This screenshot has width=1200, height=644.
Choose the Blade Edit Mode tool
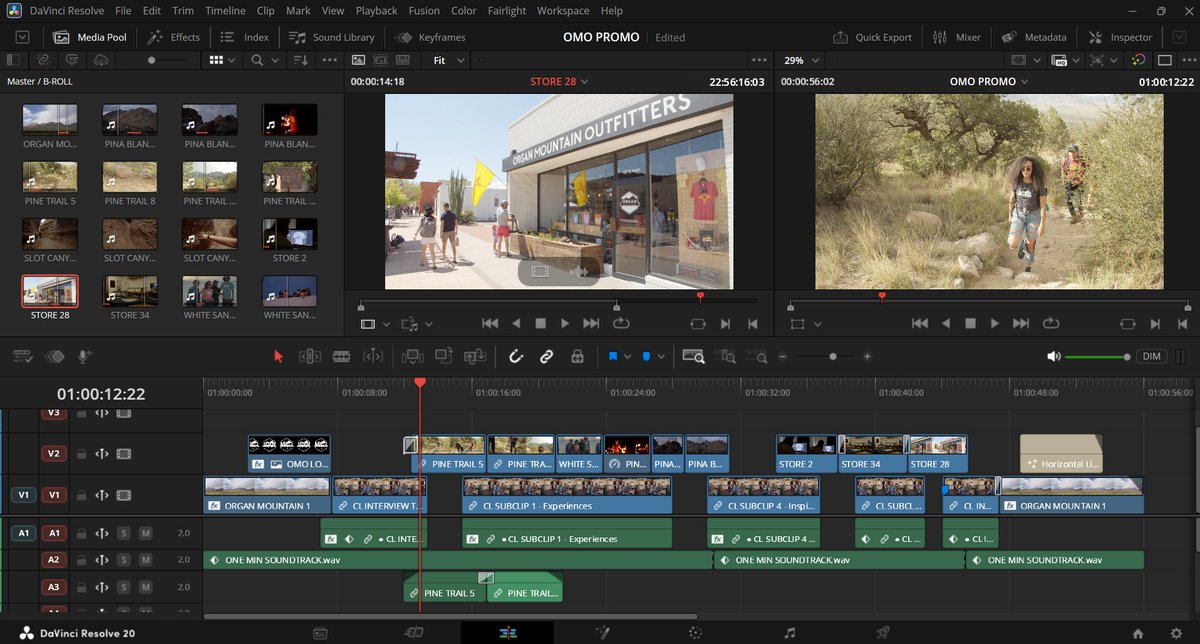coord(341,356)
